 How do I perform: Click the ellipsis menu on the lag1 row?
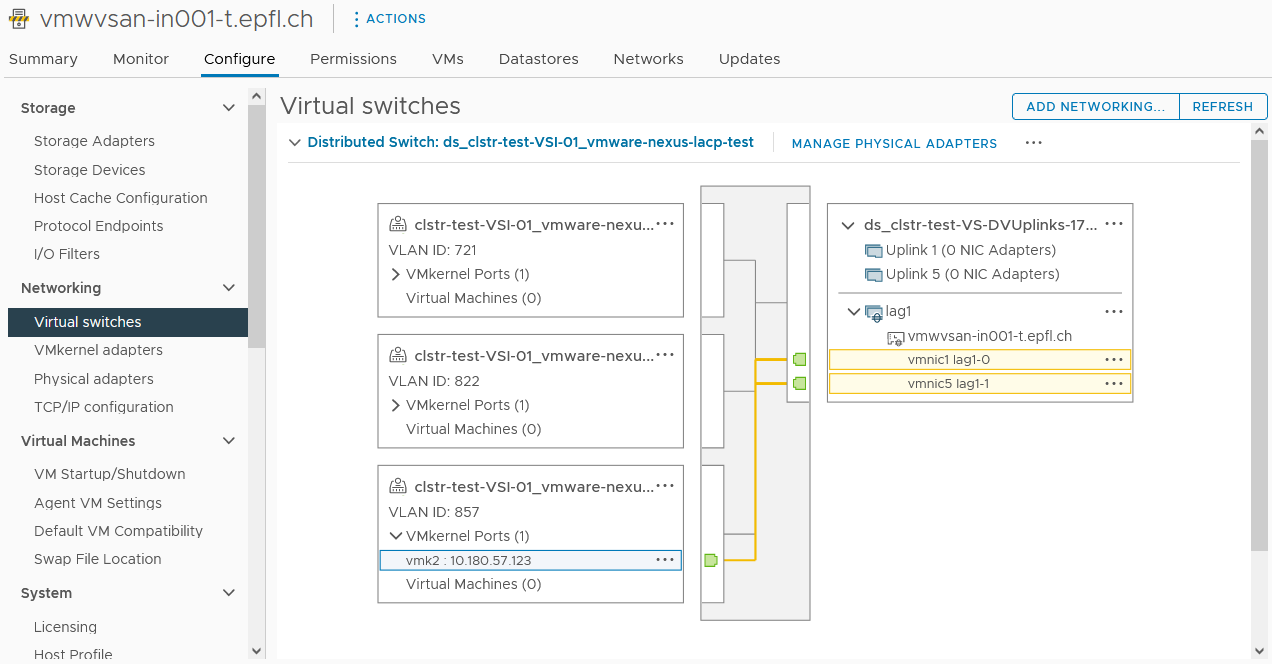point(1113,312)
